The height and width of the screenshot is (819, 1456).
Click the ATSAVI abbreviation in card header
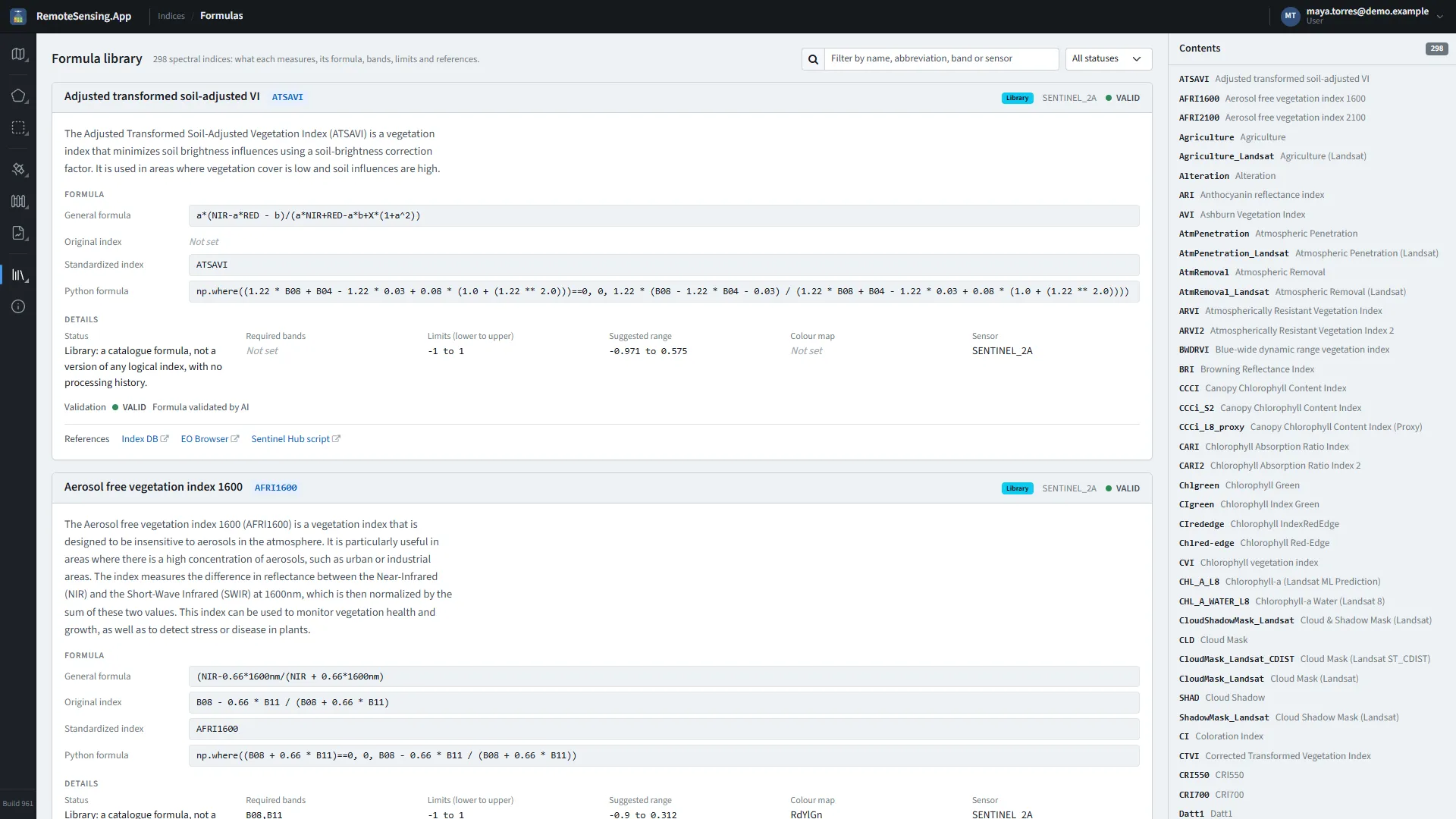pos(287,97)
